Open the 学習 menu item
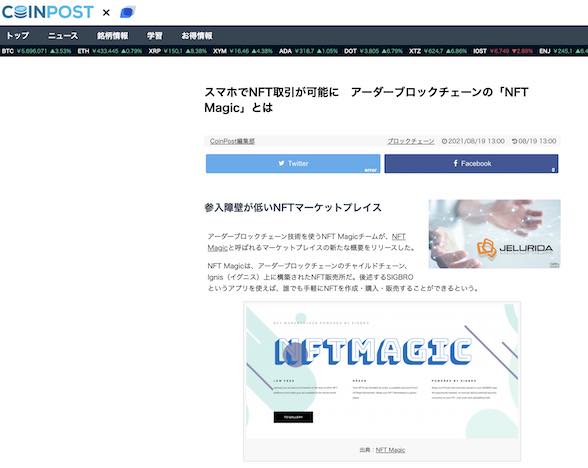 (x=154, y=36)
